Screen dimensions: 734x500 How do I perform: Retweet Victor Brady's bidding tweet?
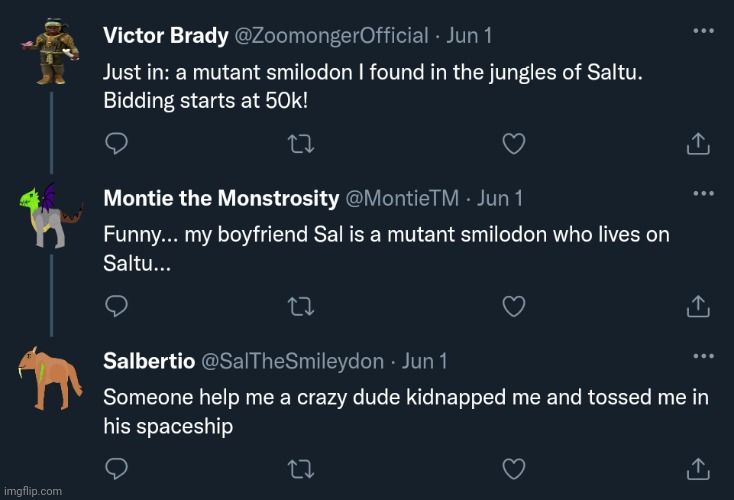[x=300, y=144]
